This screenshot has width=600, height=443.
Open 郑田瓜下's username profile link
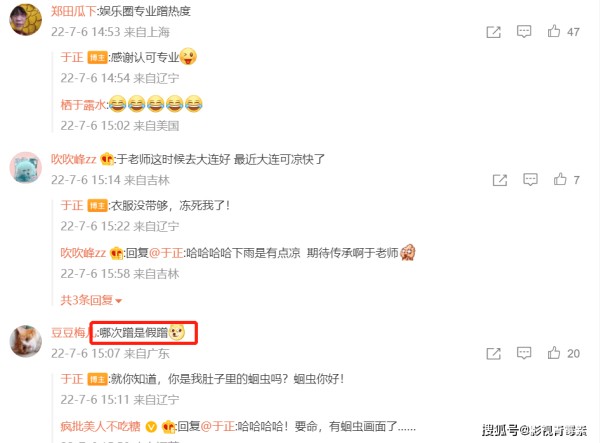(73, 11)
